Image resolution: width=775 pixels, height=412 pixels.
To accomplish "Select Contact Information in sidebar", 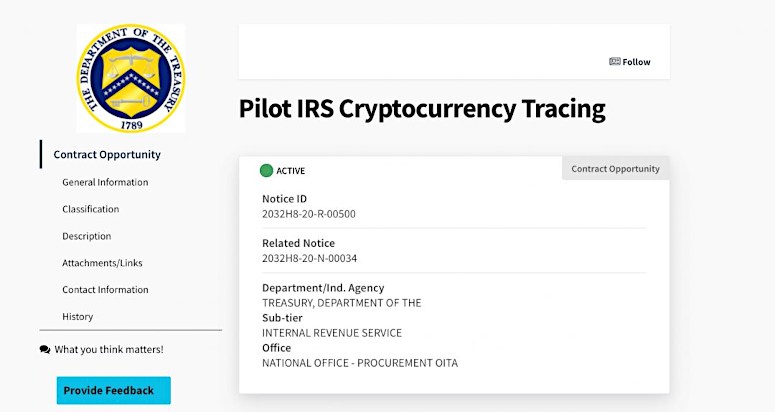I will pos(105,289).
